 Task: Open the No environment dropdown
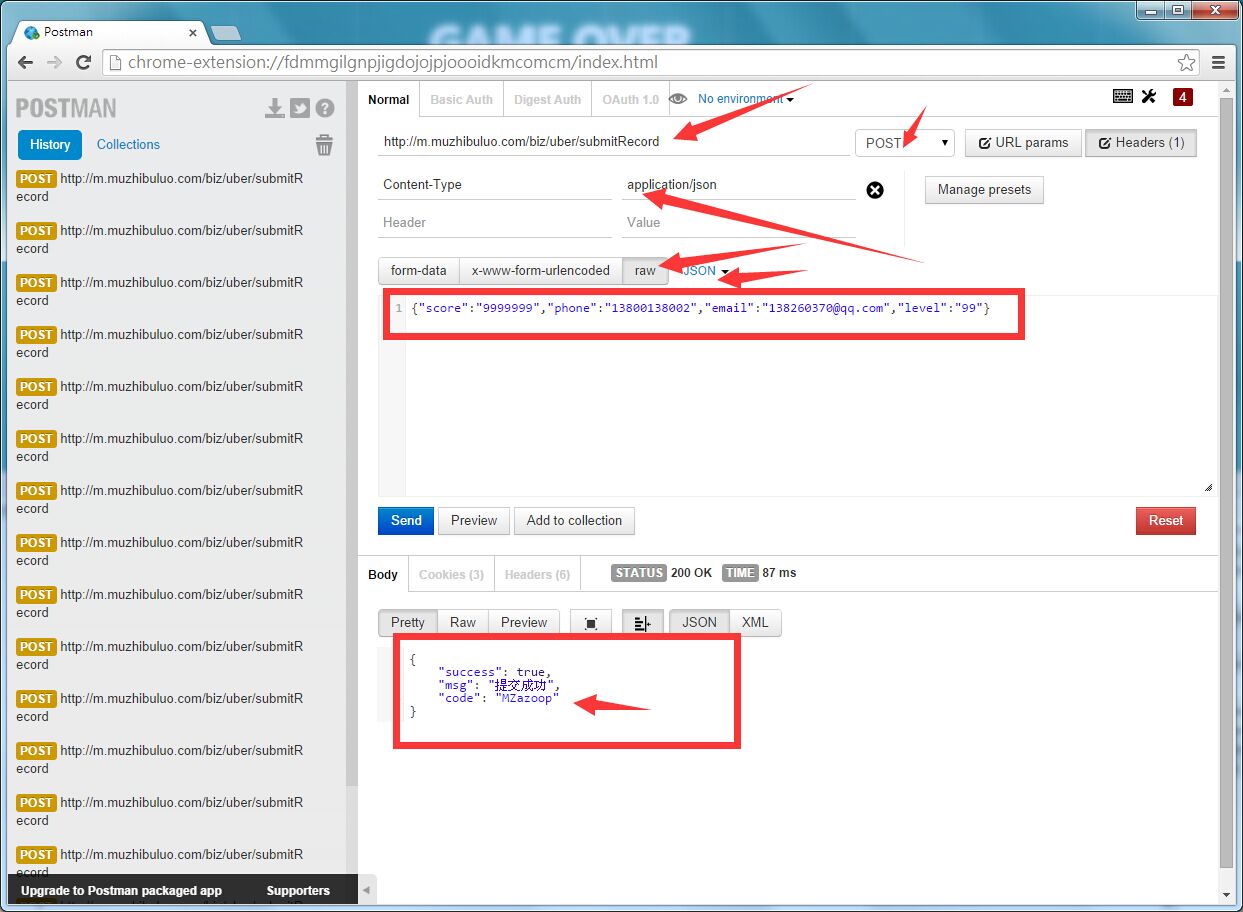746,99
